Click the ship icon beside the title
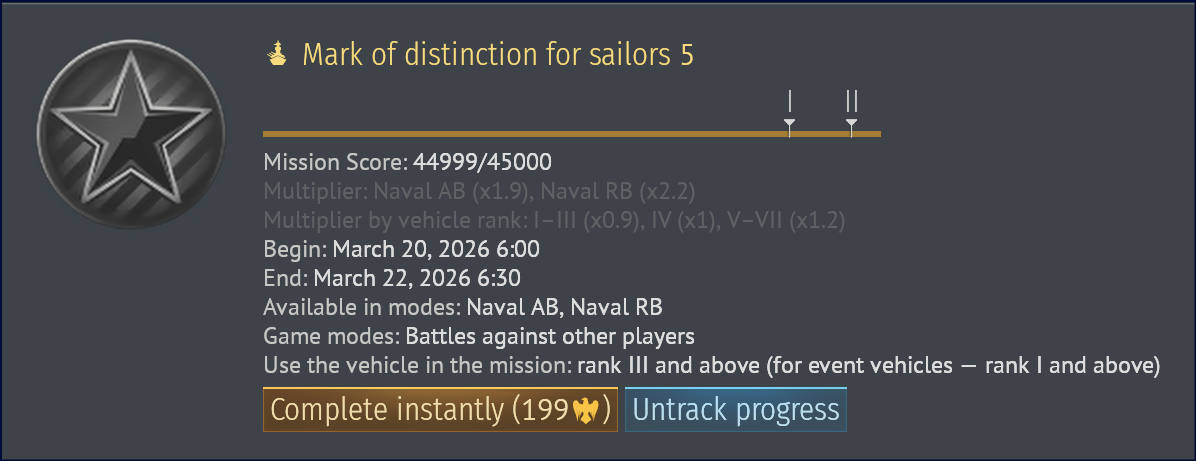The height and width of the screenshot is (461, 1196). point(277,54)
